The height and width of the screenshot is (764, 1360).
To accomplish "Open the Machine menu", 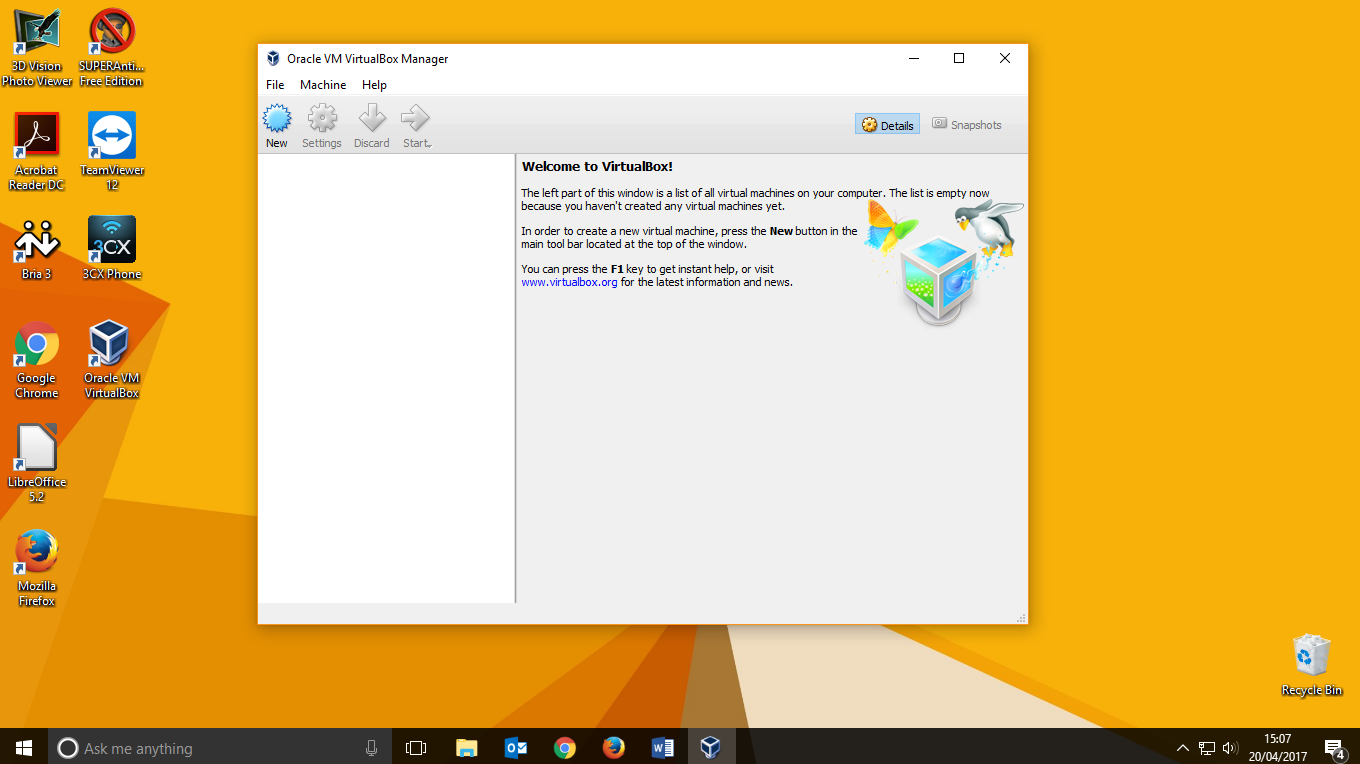I will pyautogui.click(x=323, y=85).
